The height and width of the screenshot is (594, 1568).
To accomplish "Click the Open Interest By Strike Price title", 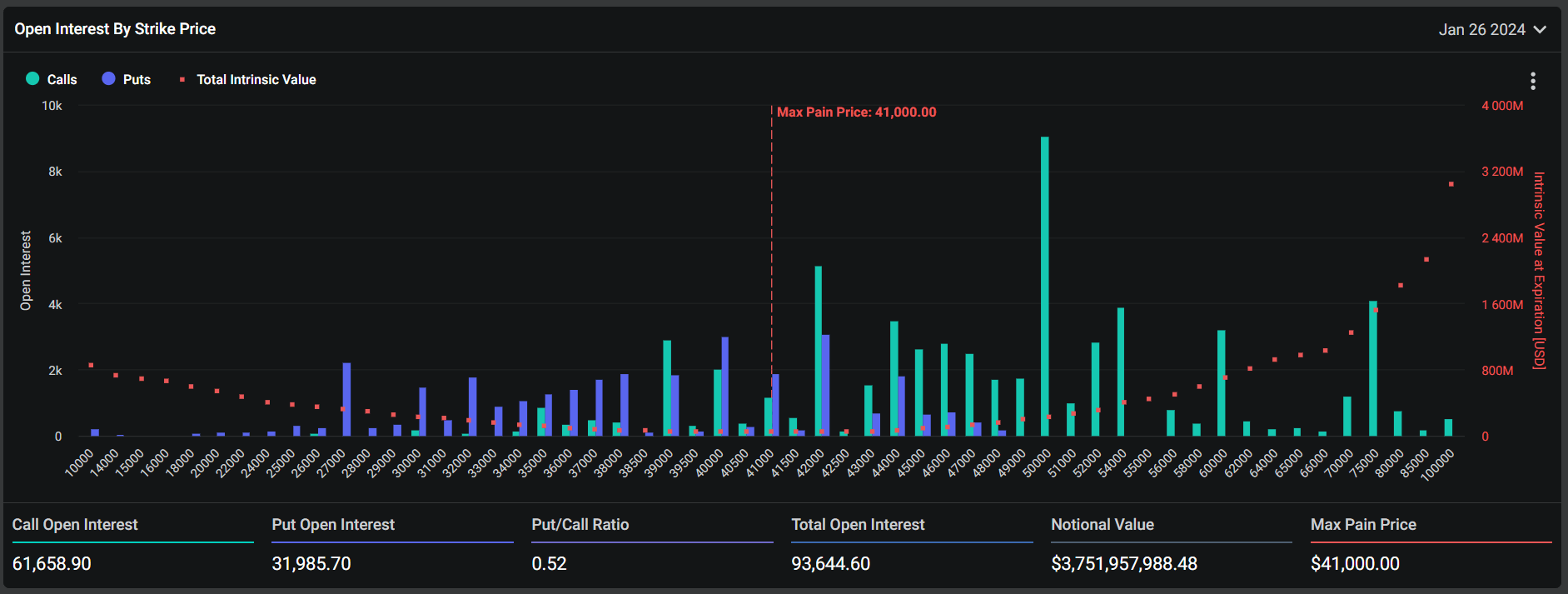I will 115,29.
